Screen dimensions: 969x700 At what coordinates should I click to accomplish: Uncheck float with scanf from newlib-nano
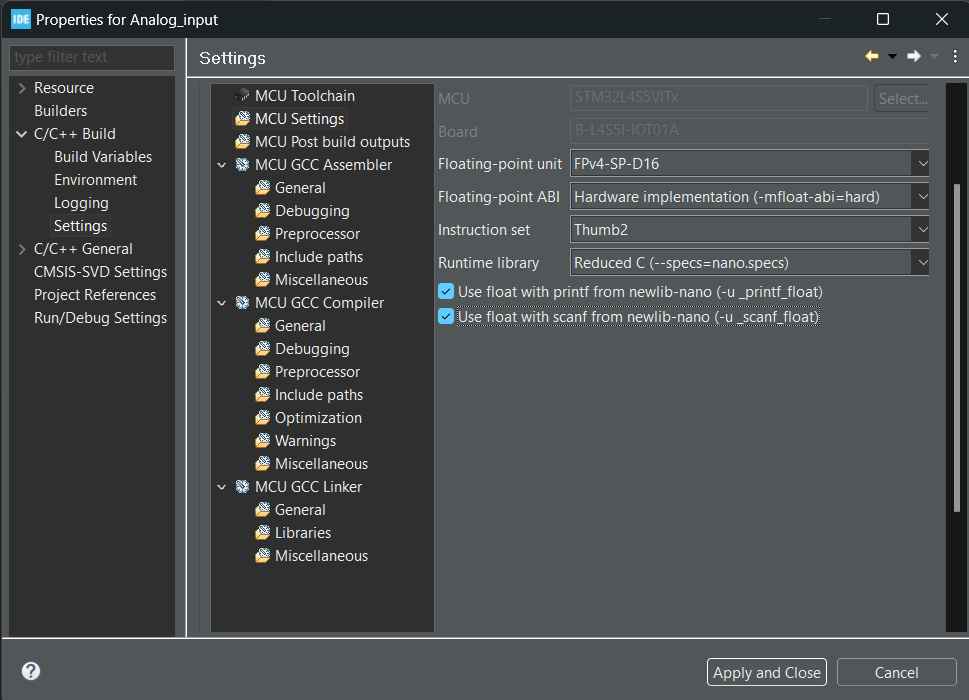tap(446, 317)
